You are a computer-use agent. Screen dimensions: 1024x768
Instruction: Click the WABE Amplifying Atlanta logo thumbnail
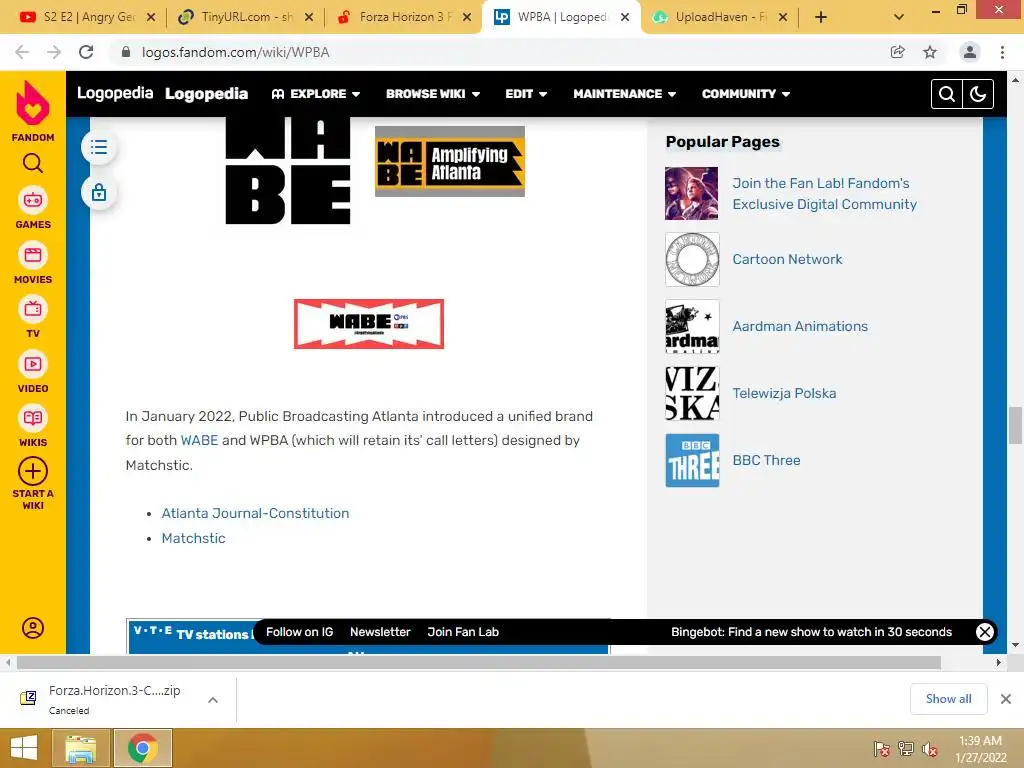point(449,161)
